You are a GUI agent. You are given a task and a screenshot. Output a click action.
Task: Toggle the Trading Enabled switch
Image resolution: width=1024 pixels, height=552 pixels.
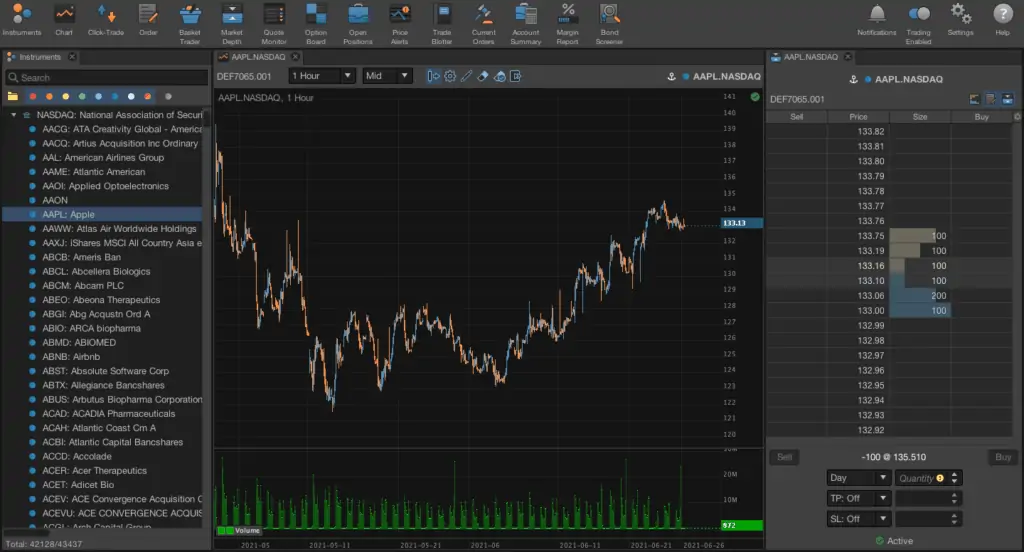[x=919, y=24]
